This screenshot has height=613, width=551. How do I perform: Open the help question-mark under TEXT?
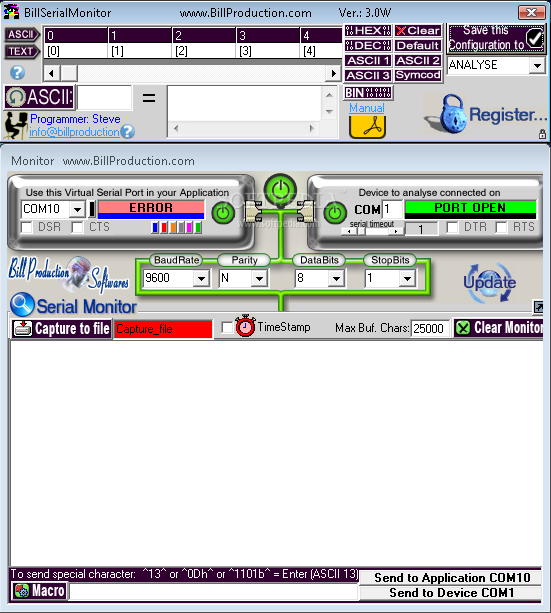pyautogui.click(x=17, y=72)
